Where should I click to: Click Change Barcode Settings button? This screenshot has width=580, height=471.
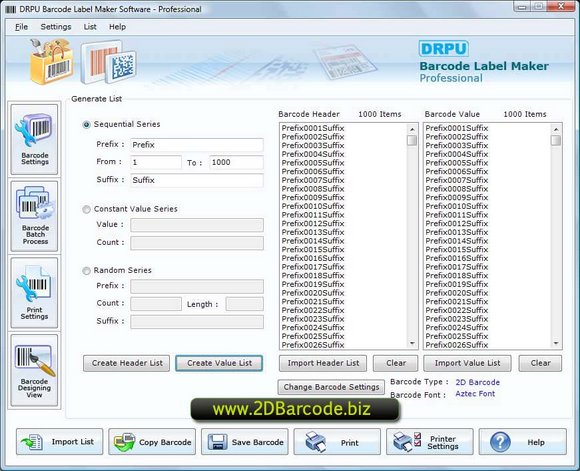[331, 387]
